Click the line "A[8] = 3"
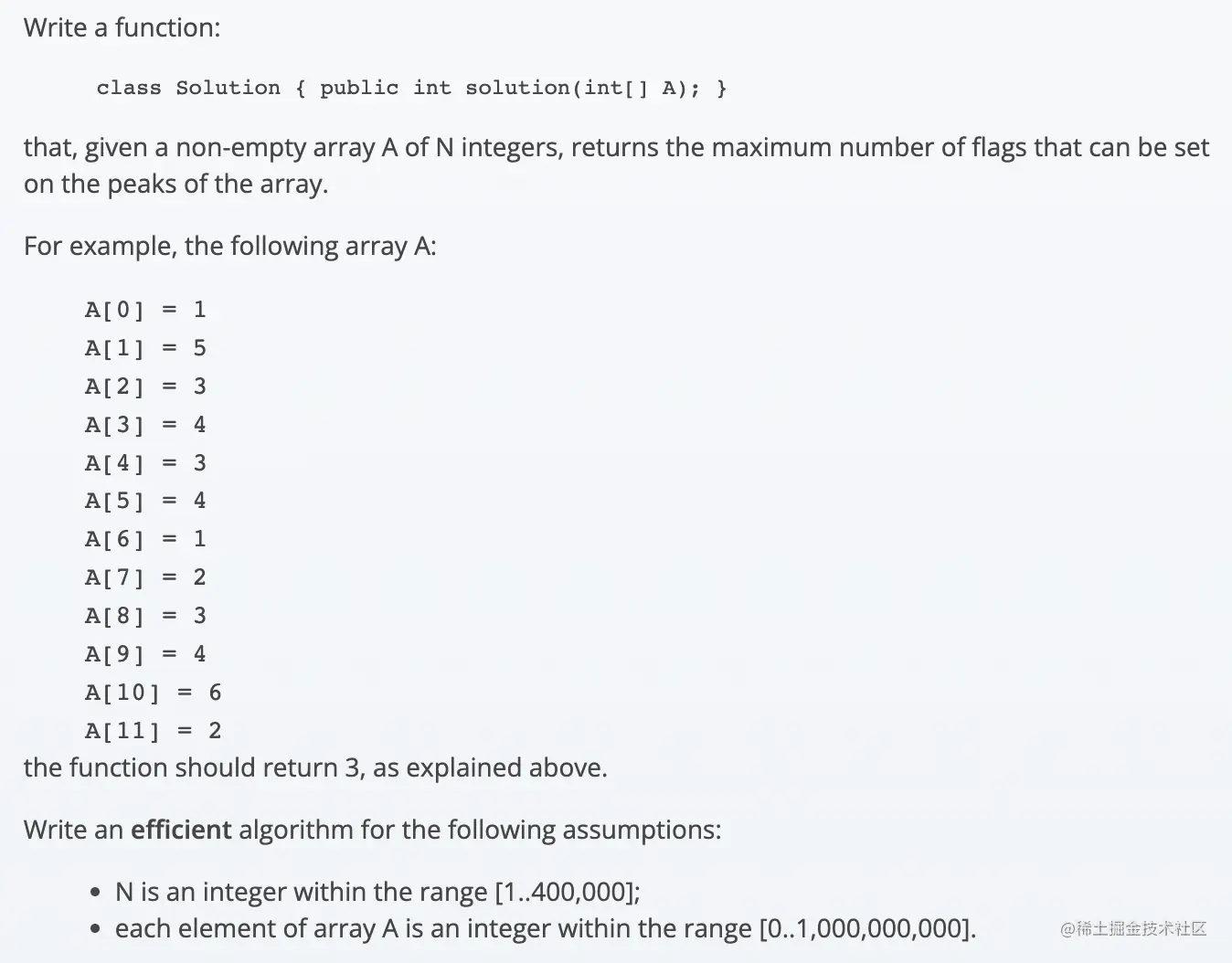Screen dimensions: 1232x963 [x=145, y=616]
